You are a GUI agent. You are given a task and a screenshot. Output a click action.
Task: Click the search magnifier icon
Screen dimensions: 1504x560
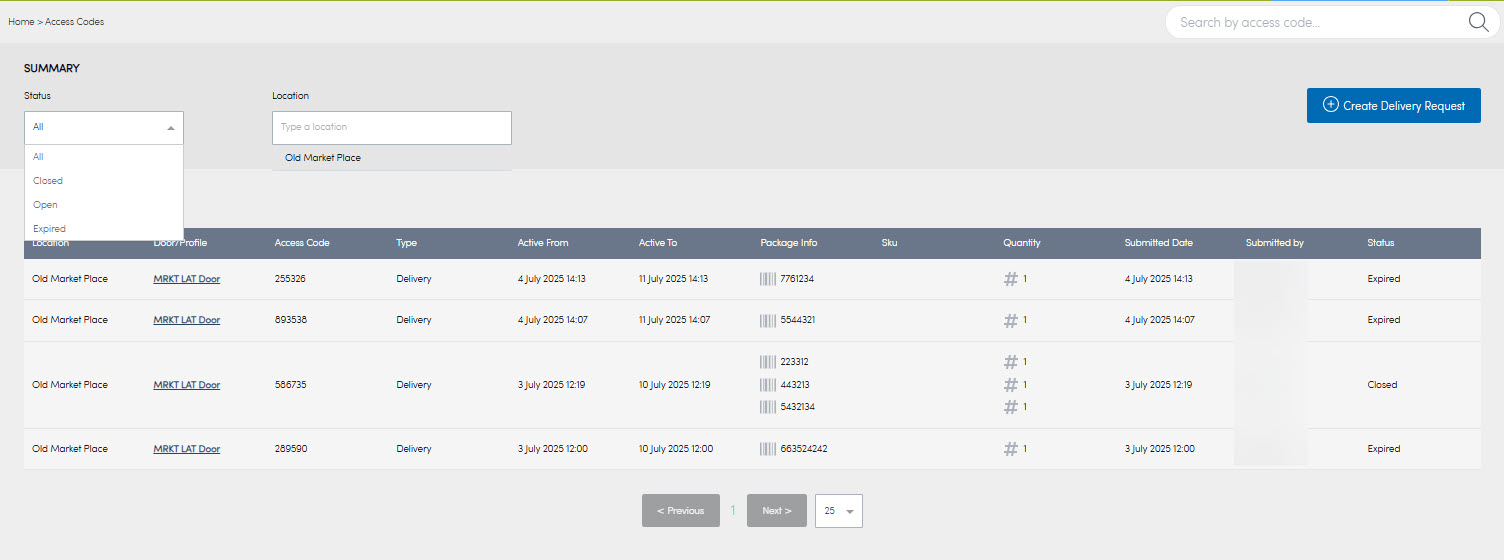coord(1479,22)
